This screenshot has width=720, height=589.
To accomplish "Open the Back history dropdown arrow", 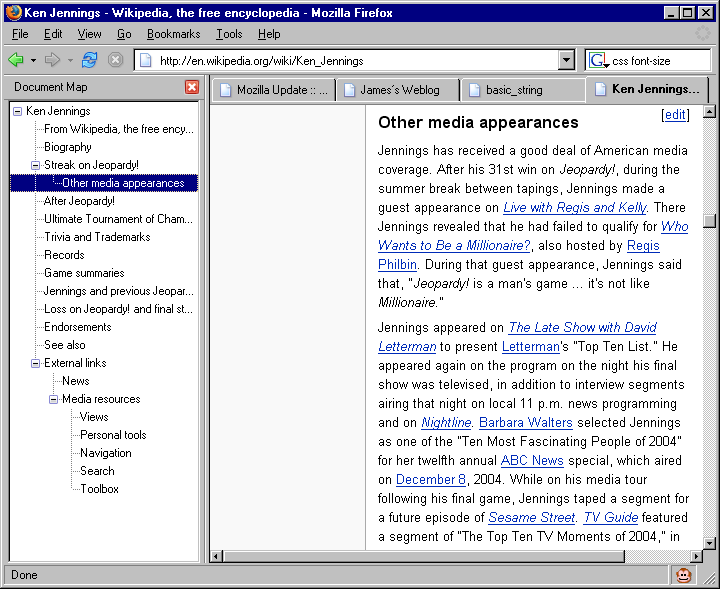I will pos(34,60).
